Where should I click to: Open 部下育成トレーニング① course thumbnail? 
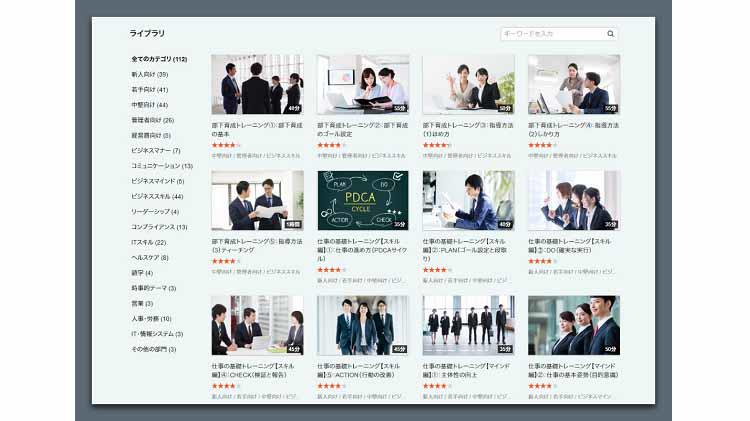(x=257, y=84)
